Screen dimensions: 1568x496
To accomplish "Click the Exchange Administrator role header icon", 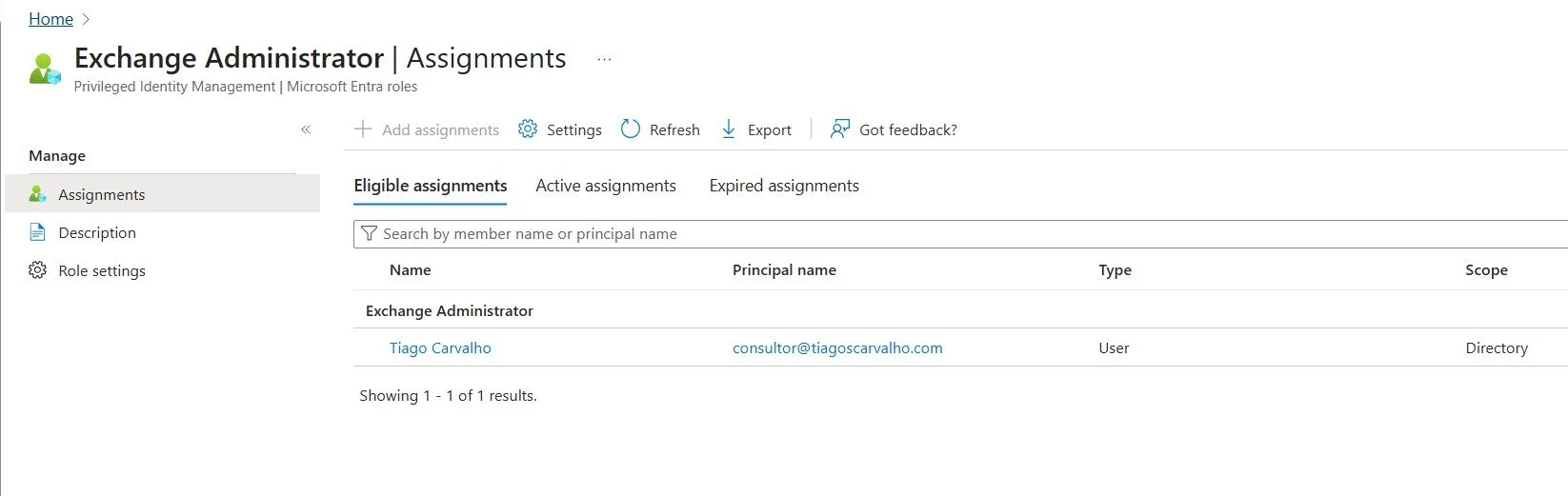I will [45, 69].
